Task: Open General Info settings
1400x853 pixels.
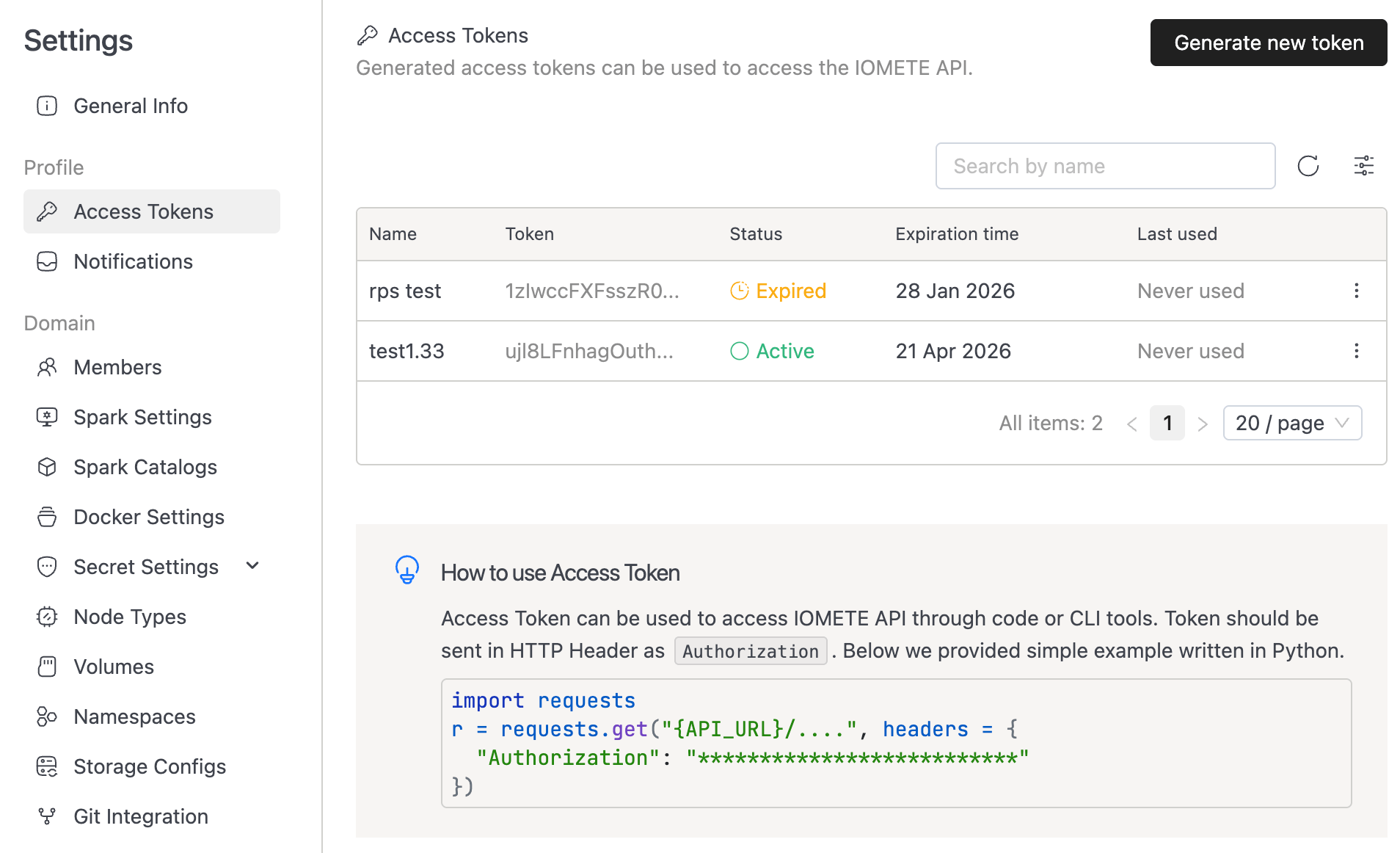Action: [x=131, y=106]
